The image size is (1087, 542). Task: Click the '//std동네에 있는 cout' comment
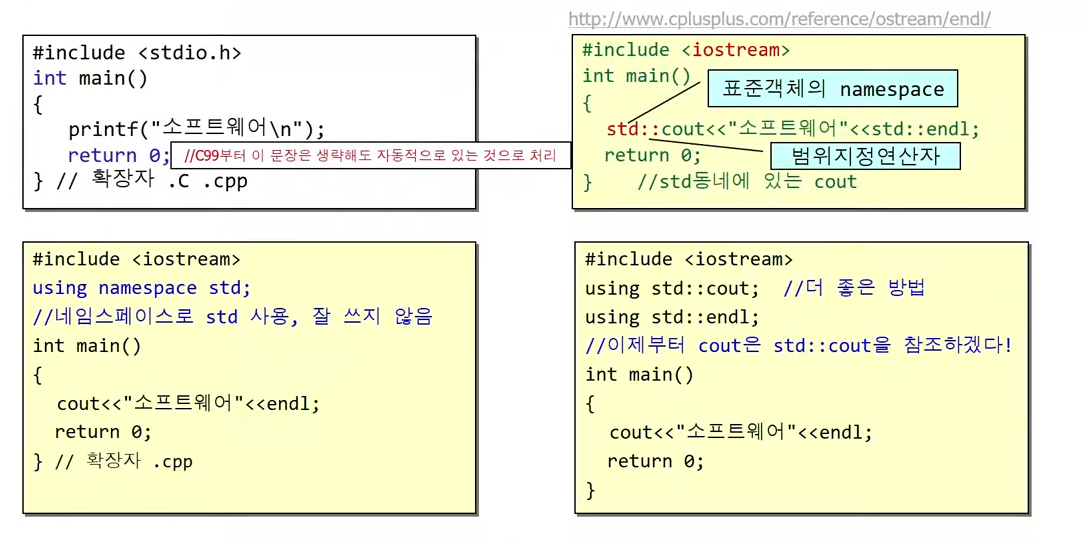point(747,182)
